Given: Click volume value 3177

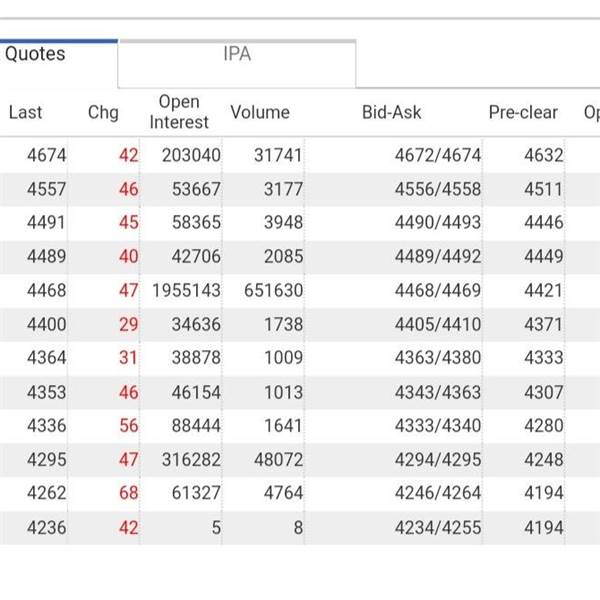Looking at the screenshot, I should [283, 189].
